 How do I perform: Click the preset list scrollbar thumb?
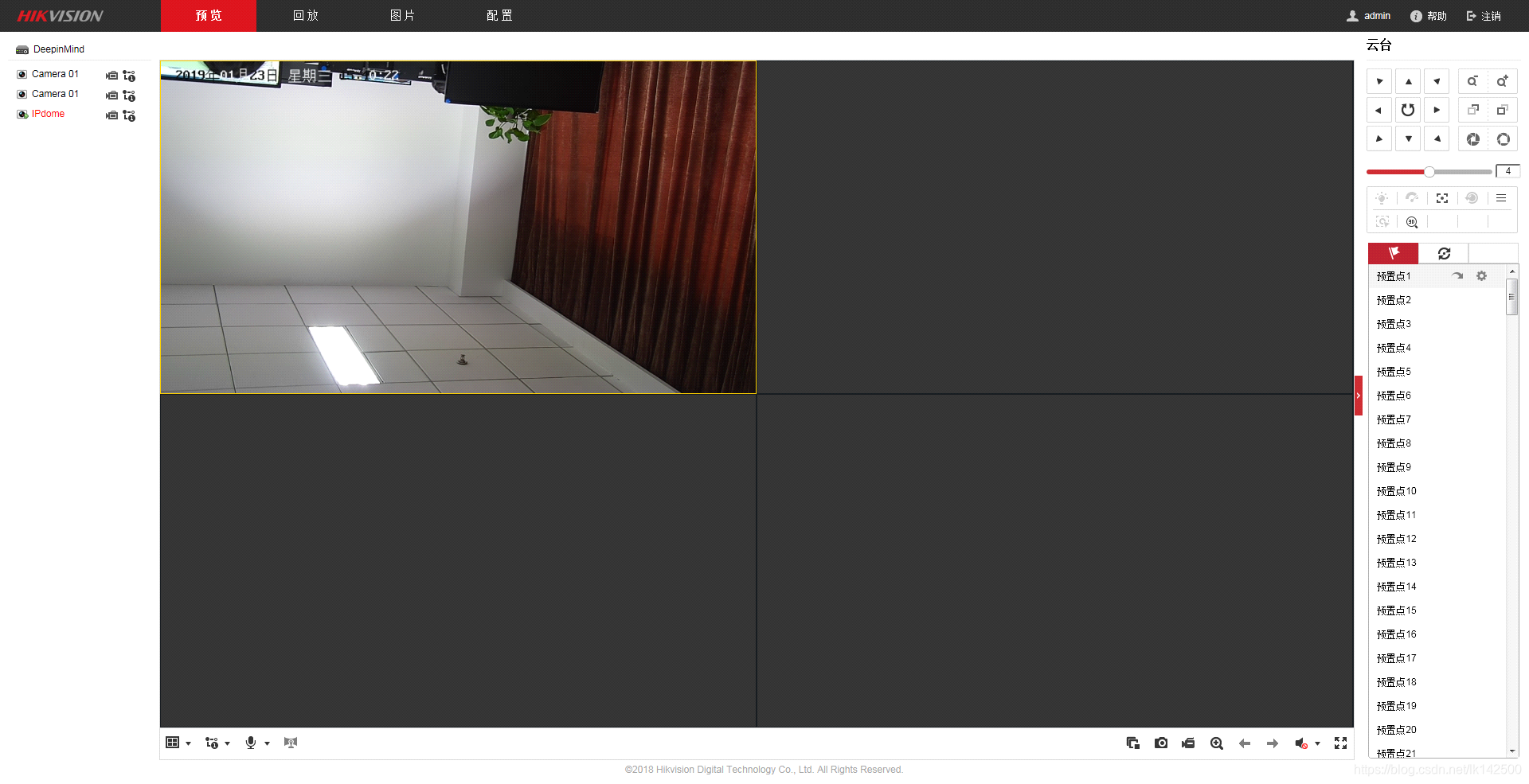coord(1511,297)
